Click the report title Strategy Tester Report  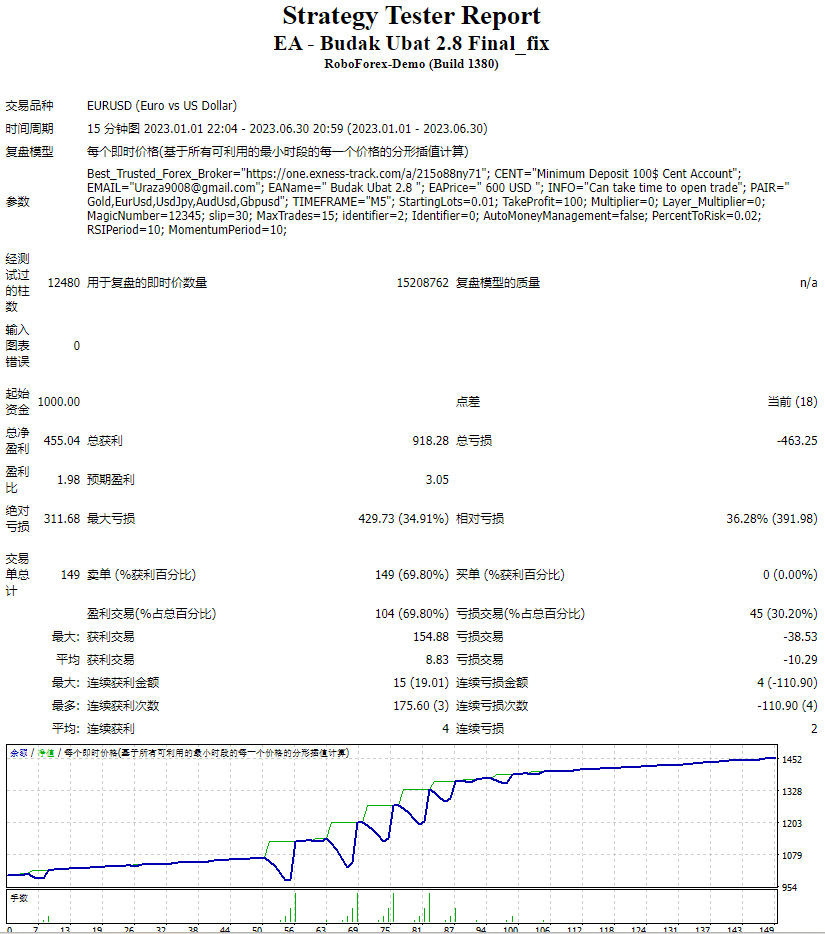pos(412,17)
